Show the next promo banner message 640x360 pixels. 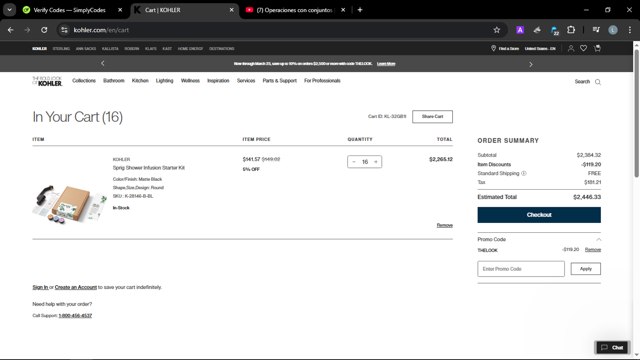tap(531, 64)
